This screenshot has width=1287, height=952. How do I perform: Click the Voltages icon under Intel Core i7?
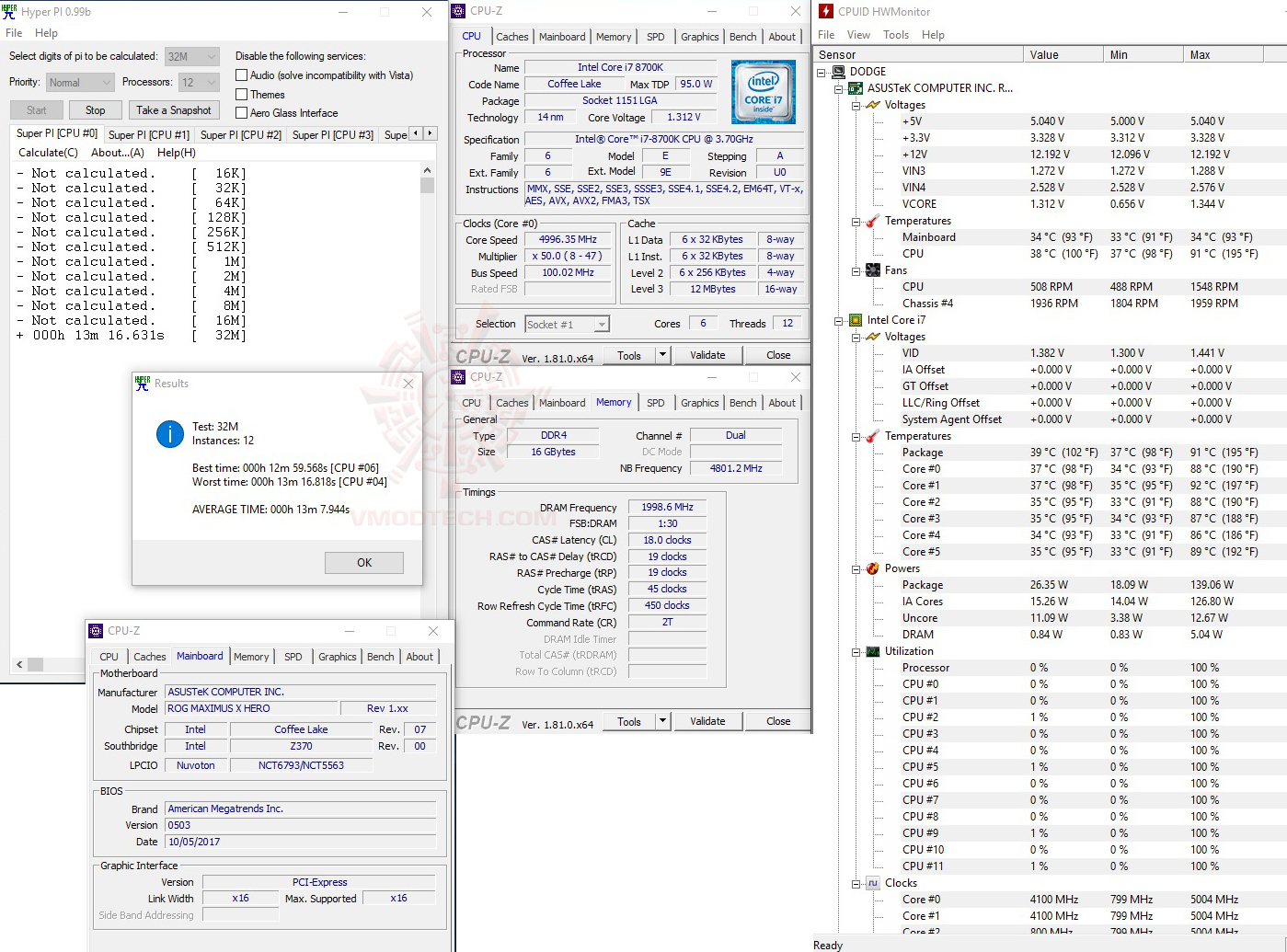coord(873,337)
